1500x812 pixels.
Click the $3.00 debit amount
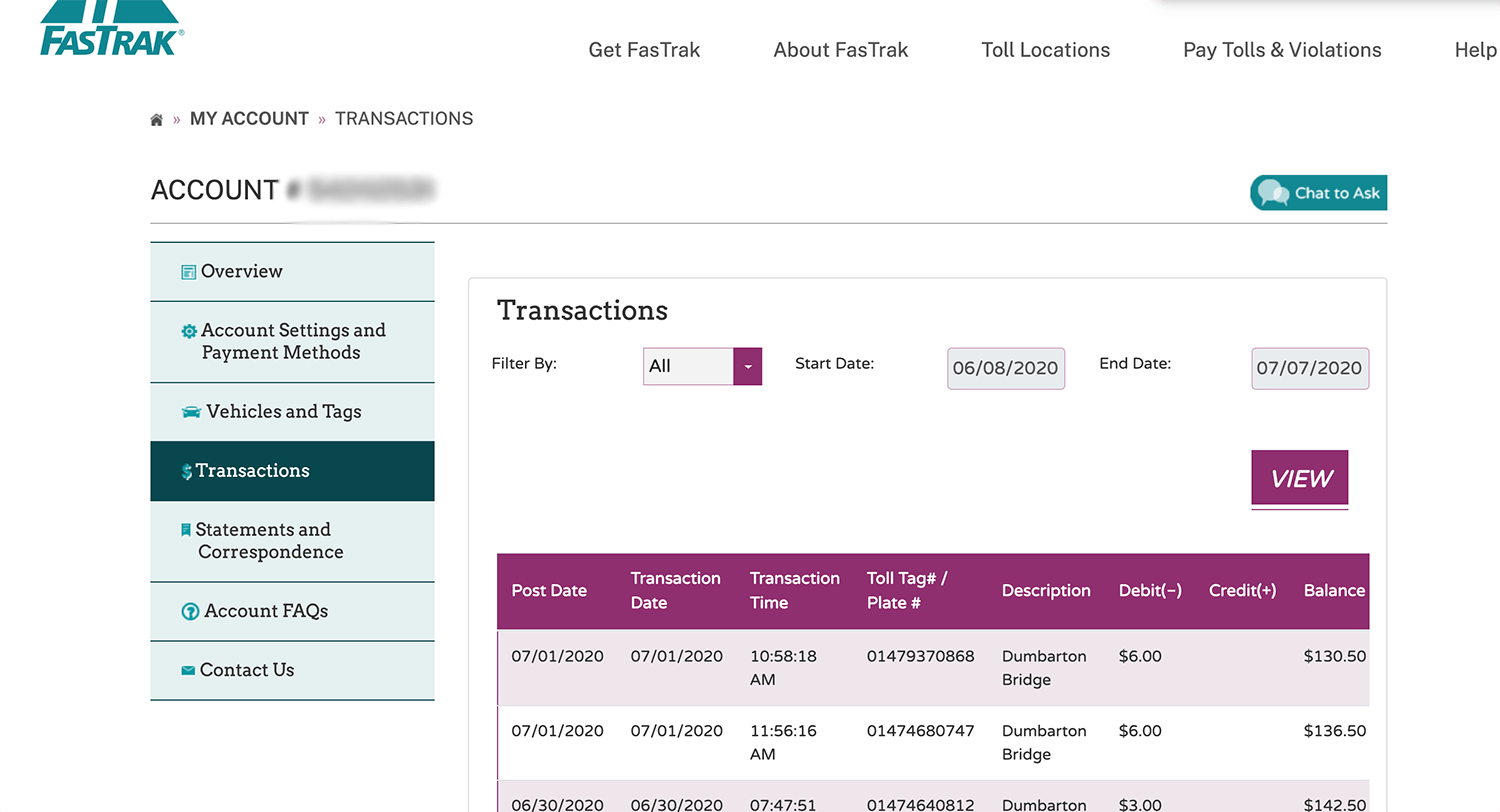(x=1140, y=805)
